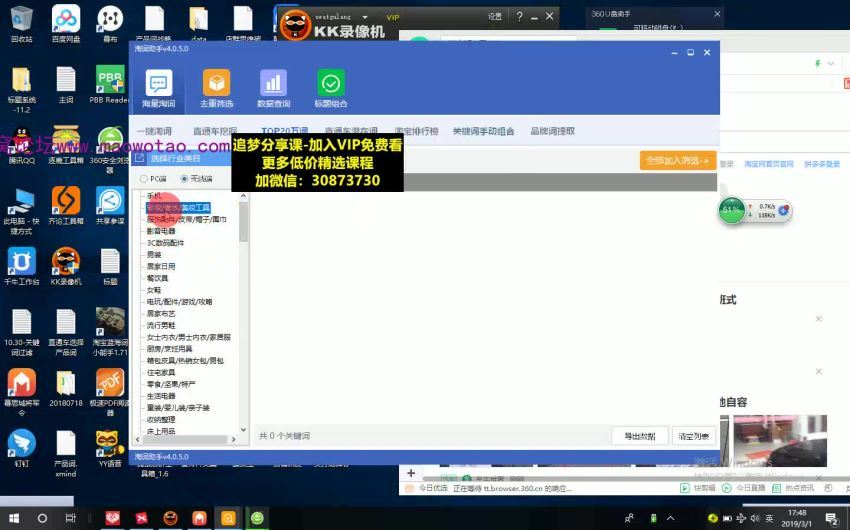Open the Task View taskbar icon
The image size is (850, 530).
70,518
